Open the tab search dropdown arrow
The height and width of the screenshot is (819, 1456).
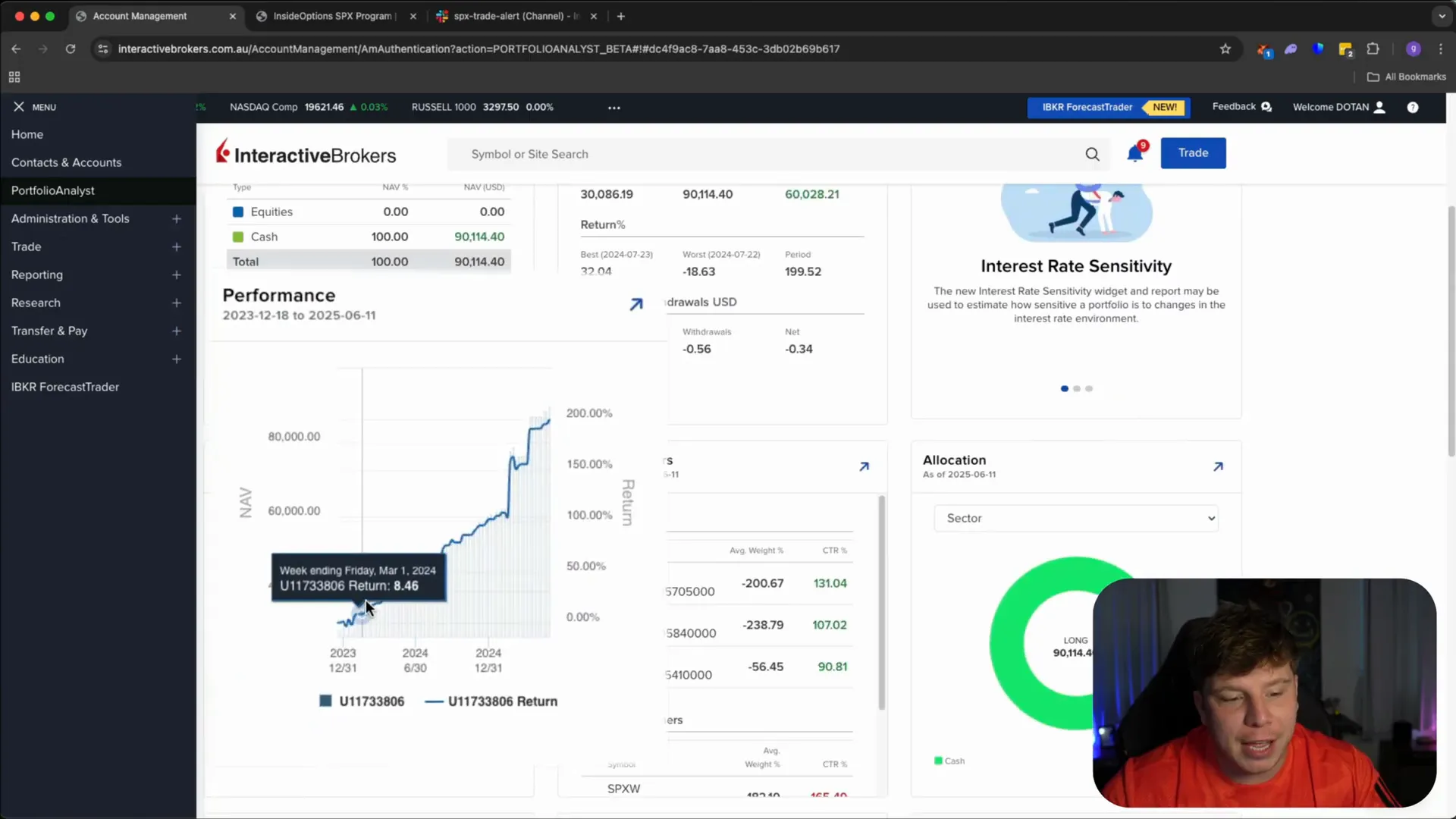[x=1442, y=16]
